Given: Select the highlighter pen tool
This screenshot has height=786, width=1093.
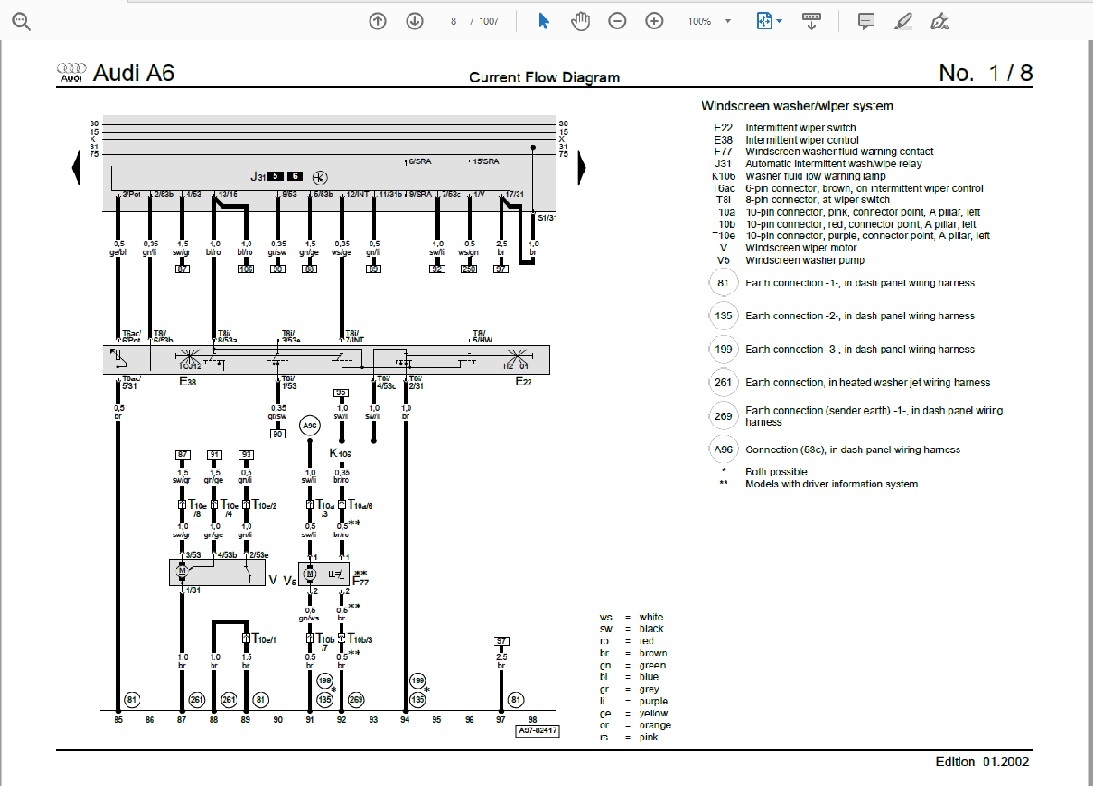Looking at the screenshot, I should [903, 22].
